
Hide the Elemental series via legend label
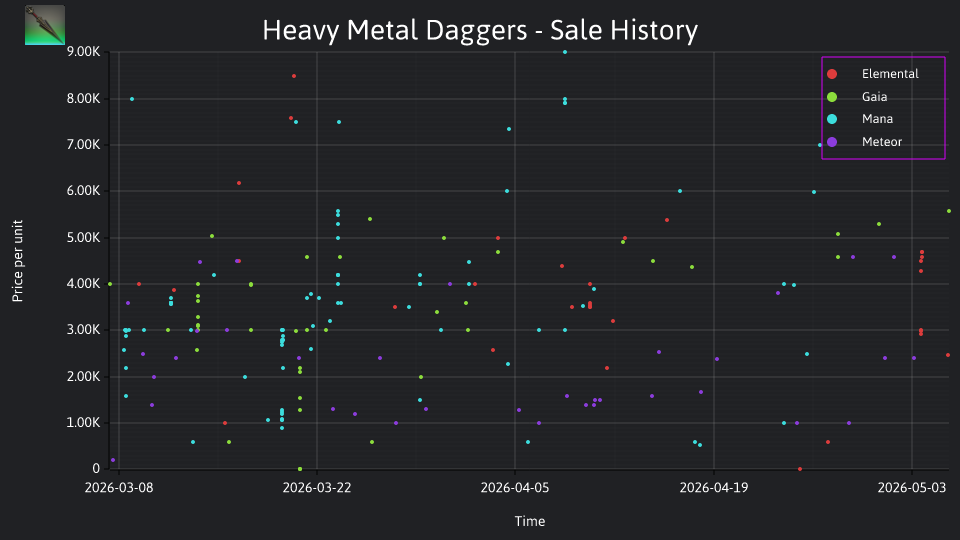coord(890,74)
